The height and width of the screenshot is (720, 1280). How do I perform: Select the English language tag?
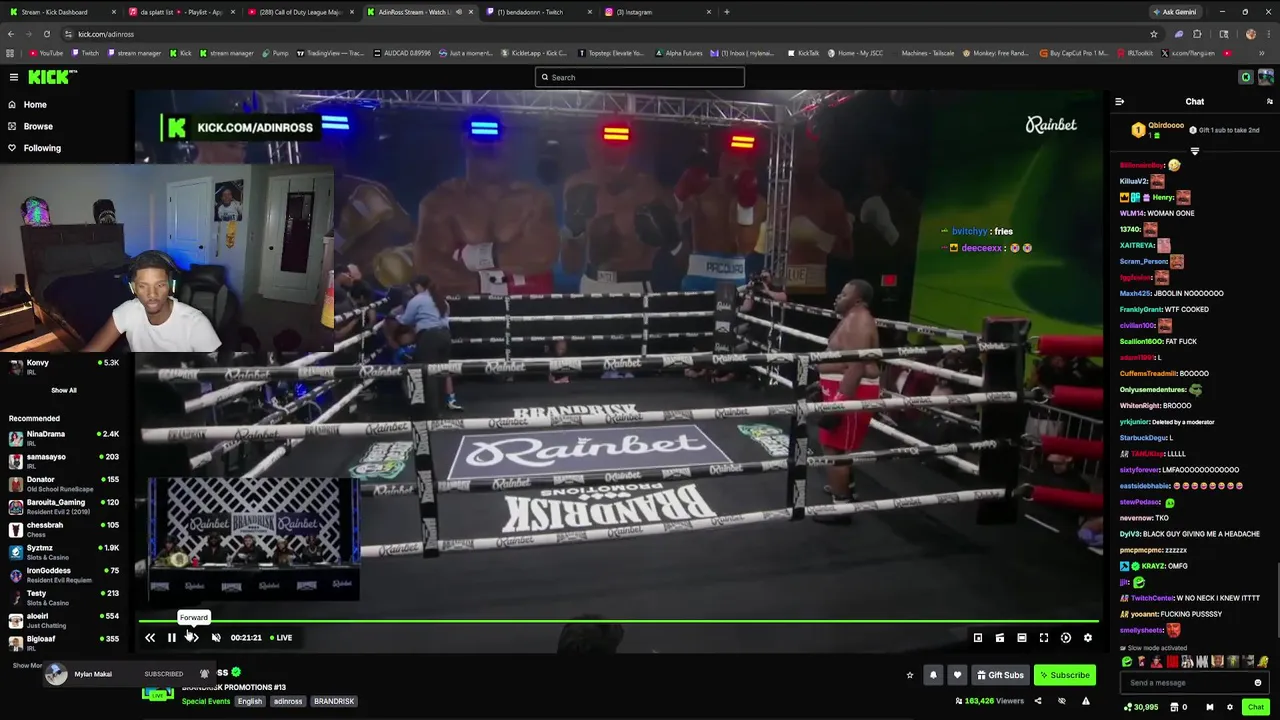(x=250, y=701)
